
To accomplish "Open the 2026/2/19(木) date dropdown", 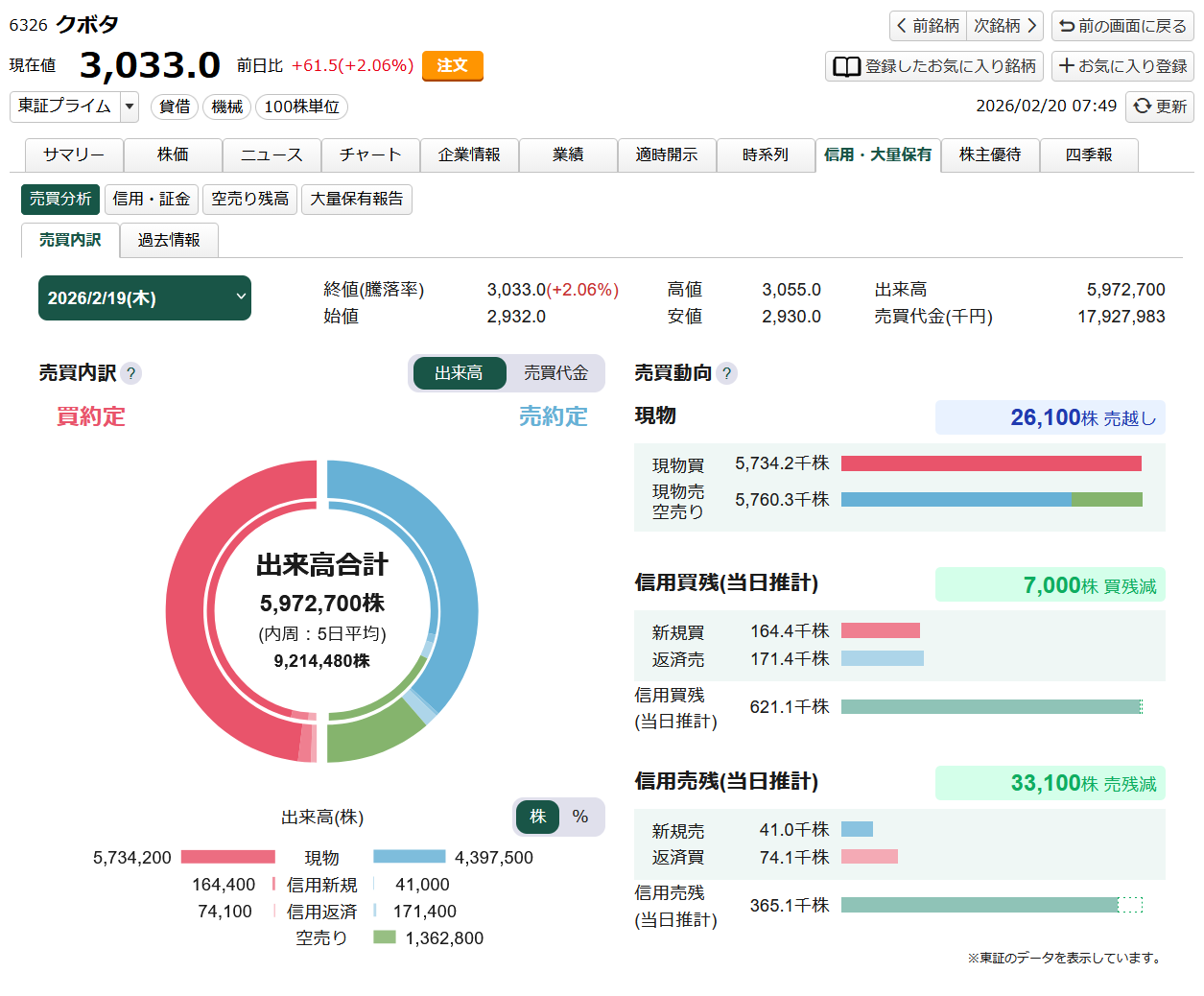I will (145, 298).
